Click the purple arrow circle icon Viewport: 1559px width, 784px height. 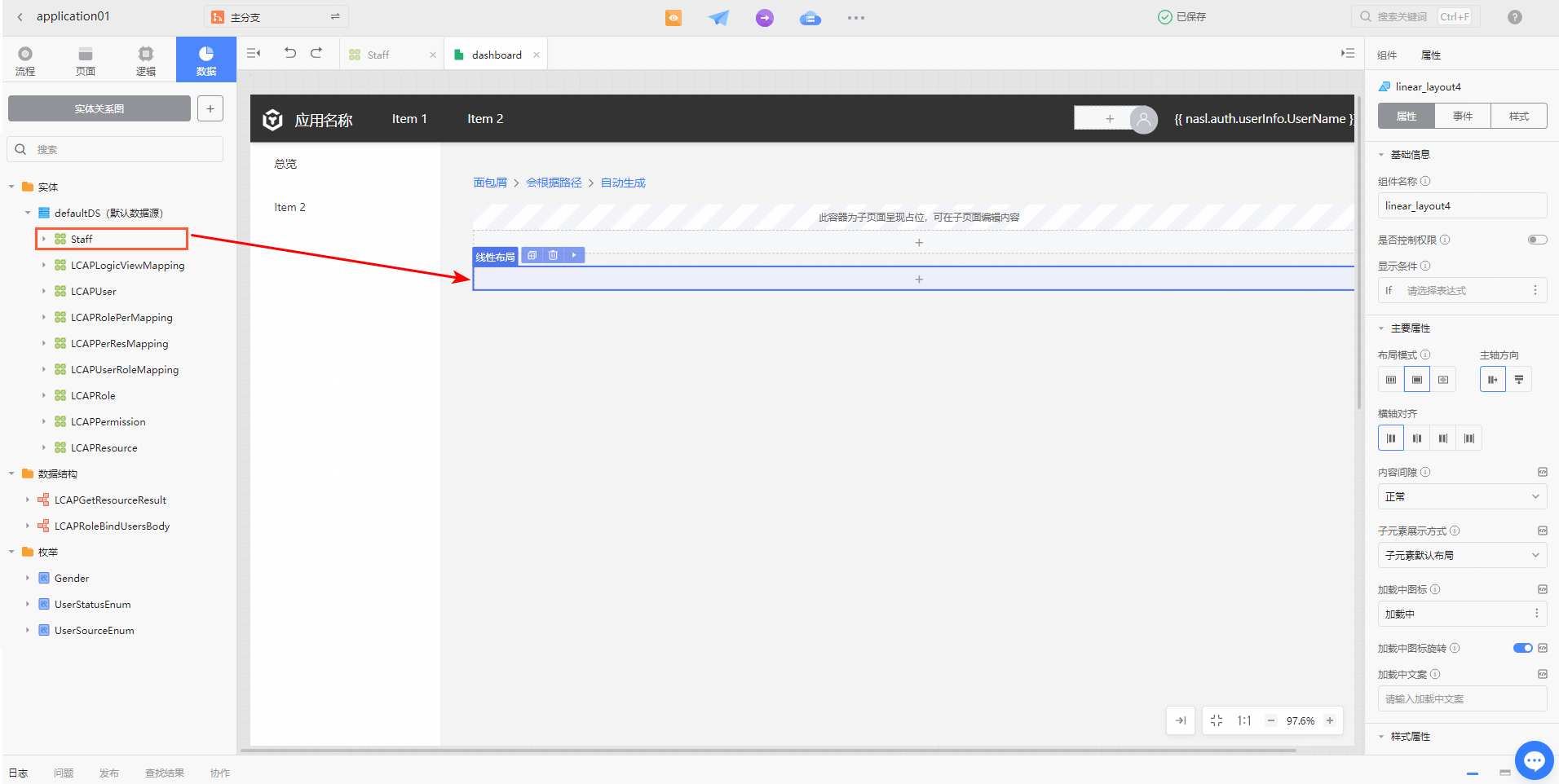click(764, 17)
